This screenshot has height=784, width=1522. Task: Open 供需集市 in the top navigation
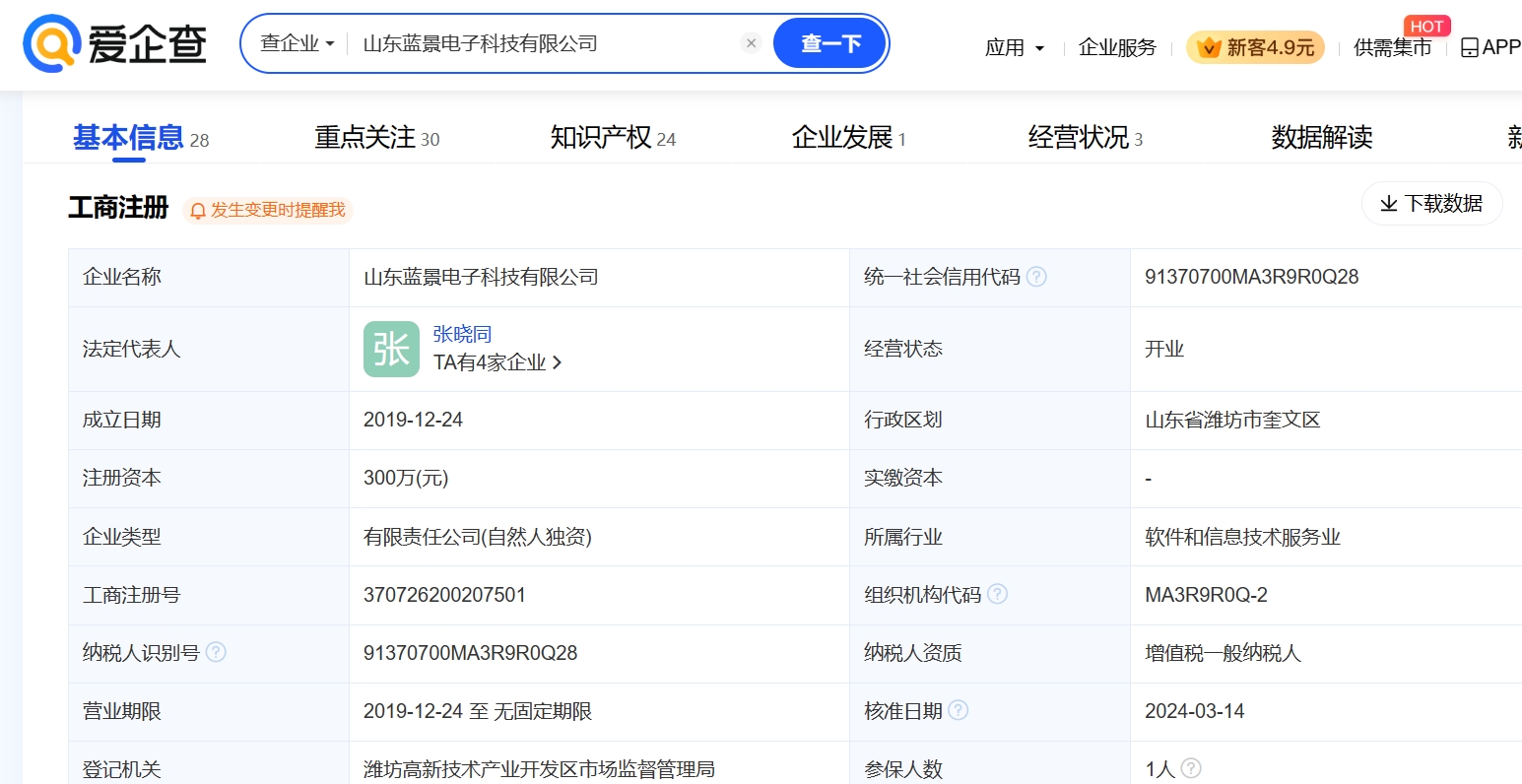[x=1392, y=47]
